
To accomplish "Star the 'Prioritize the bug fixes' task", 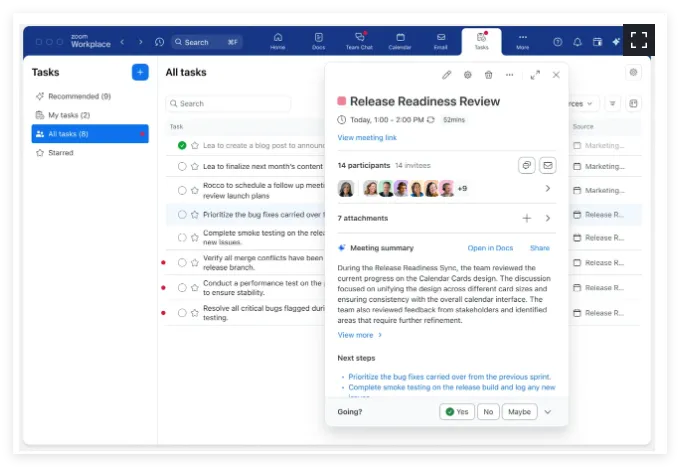I will tap(195, 214).
